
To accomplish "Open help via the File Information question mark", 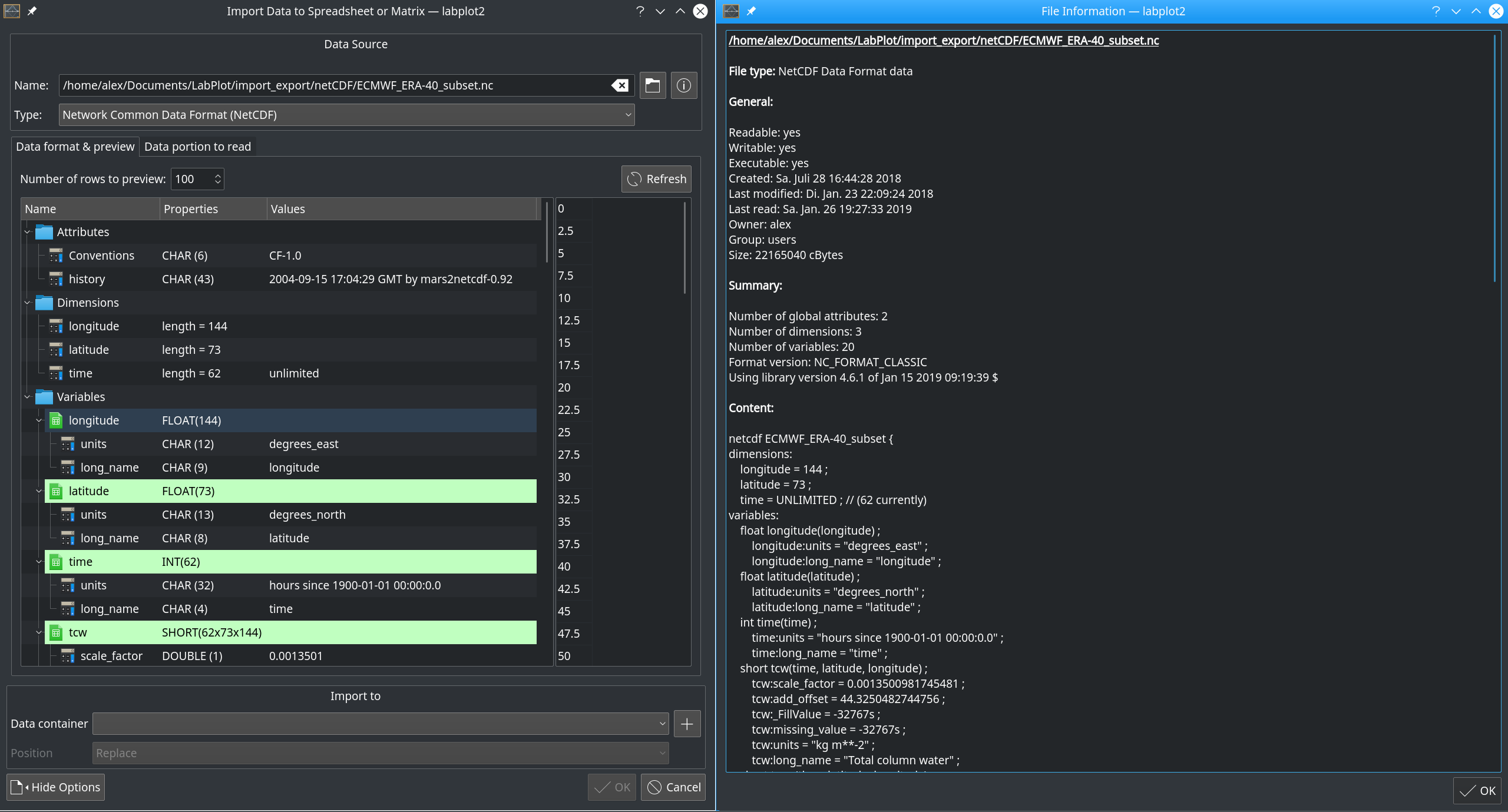I will pos(1436,11).
